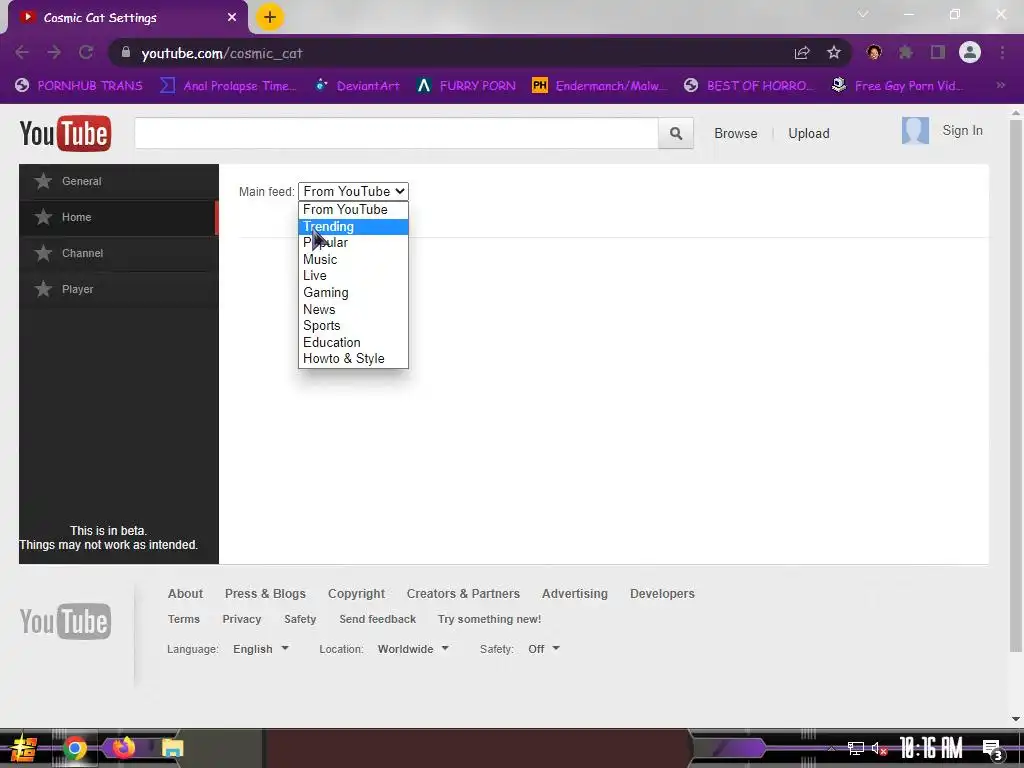Open the Press & Blogs footer link
The image size is (1024, 768).
pos(265,594)
